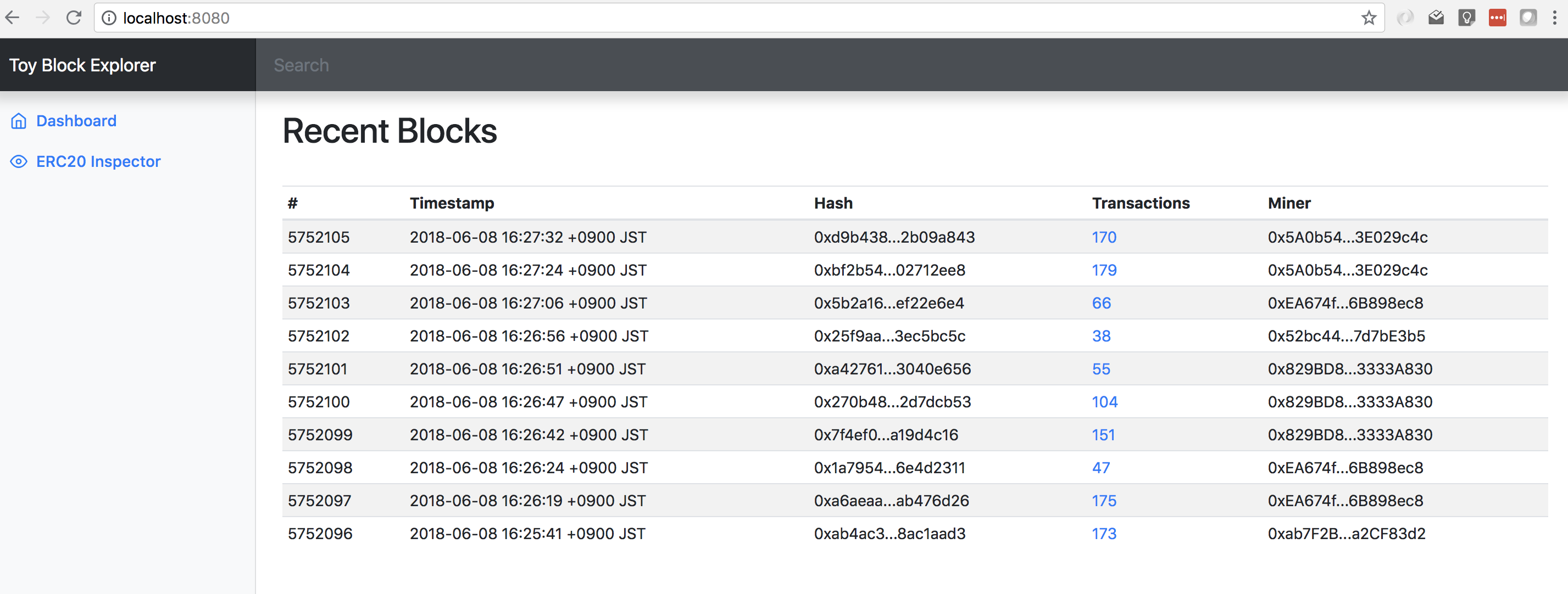Bookmark page with the star icon
Screen dimensions: 1568x594
(1369, 18)
